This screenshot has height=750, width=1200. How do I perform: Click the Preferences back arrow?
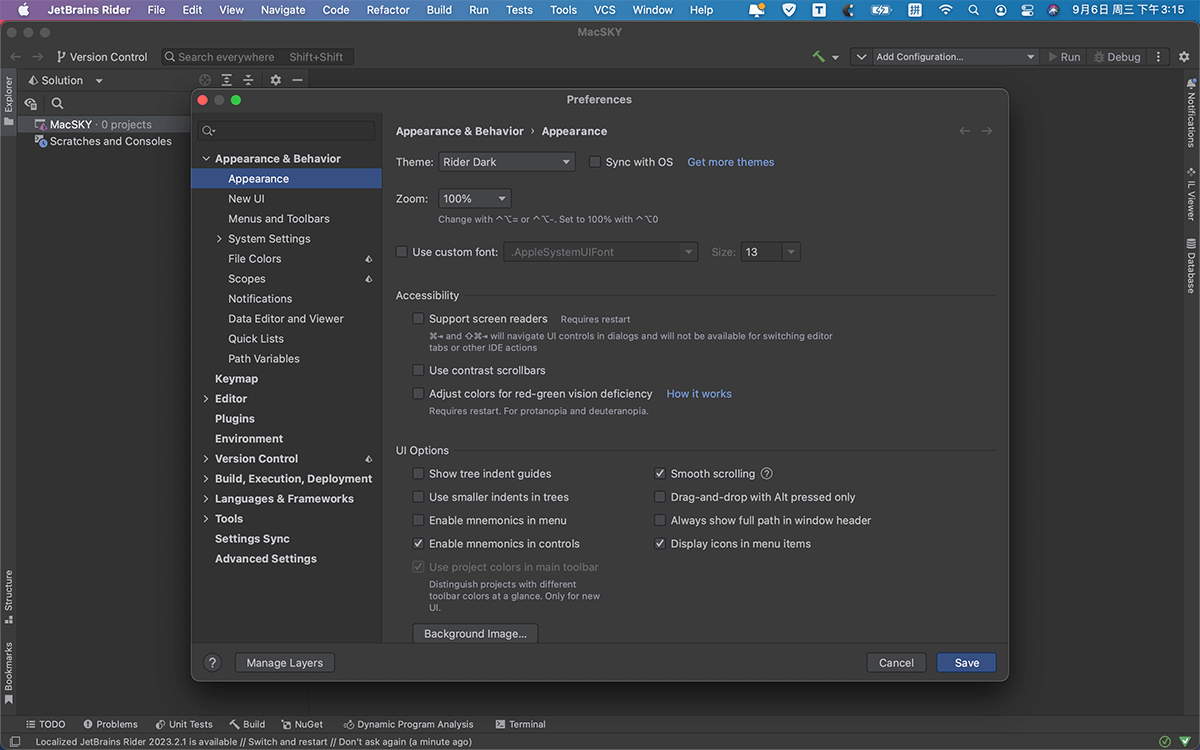965,131
